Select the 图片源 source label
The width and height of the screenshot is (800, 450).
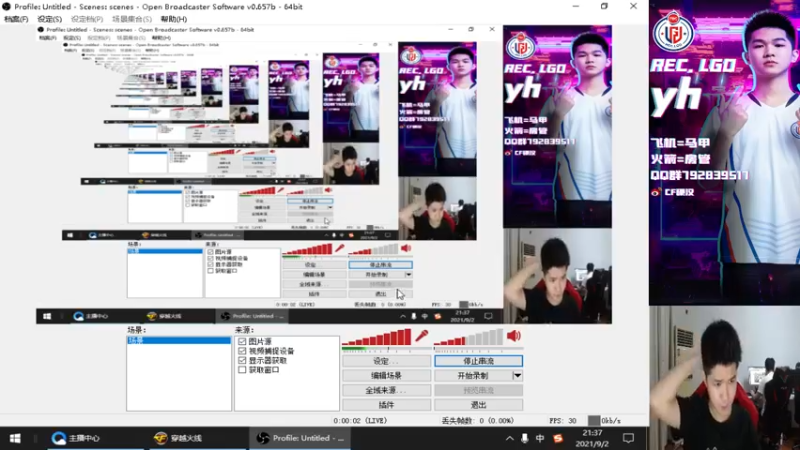260,341
